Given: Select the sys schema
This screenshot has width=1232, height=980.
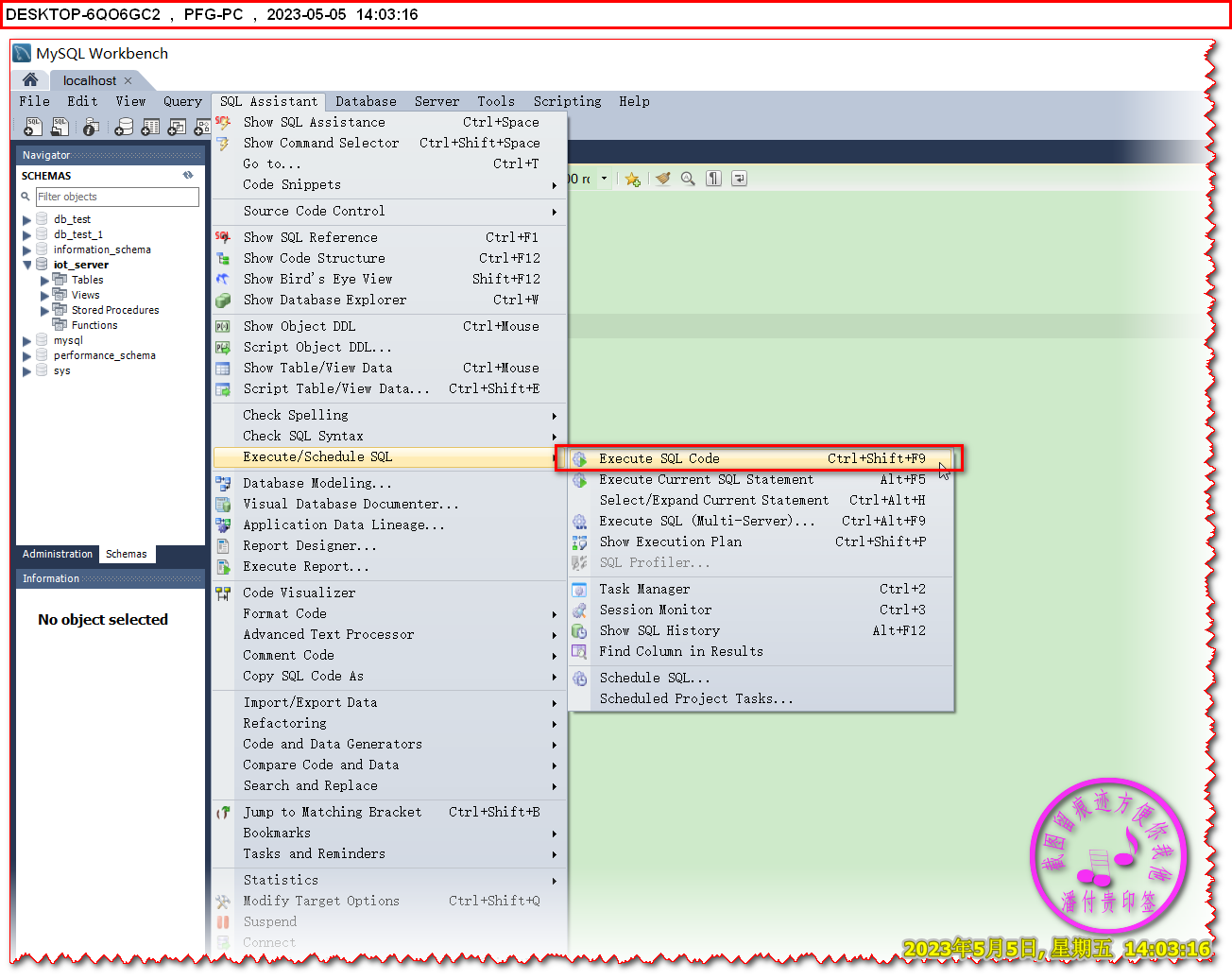Looking at the screenshot, I should click(62, 370).
